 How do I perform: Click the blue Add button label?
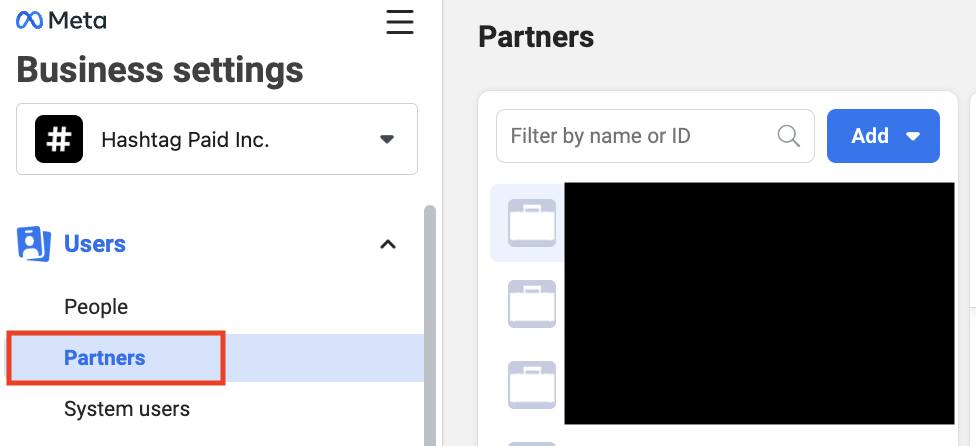(870, 136)
